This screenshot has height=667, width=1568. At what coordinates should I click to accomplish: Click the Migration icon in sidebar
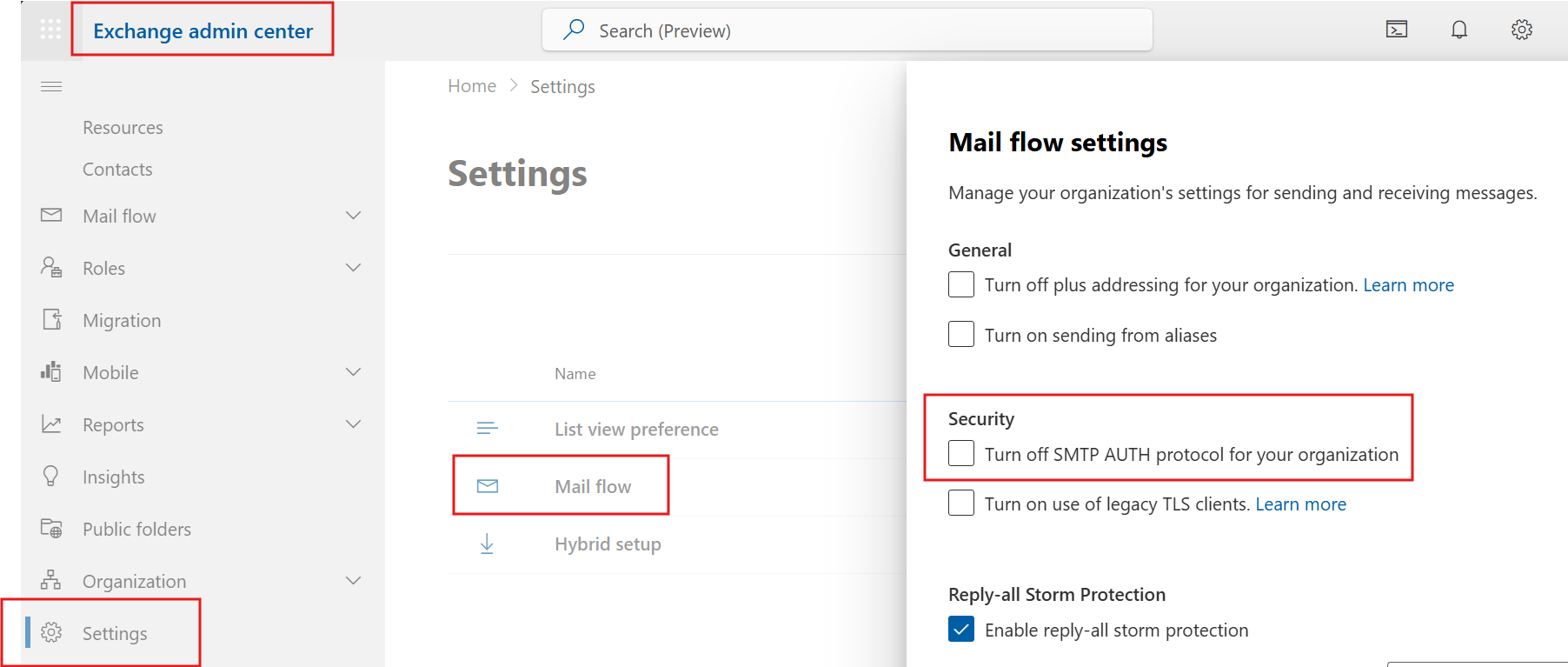click(52, 319)
